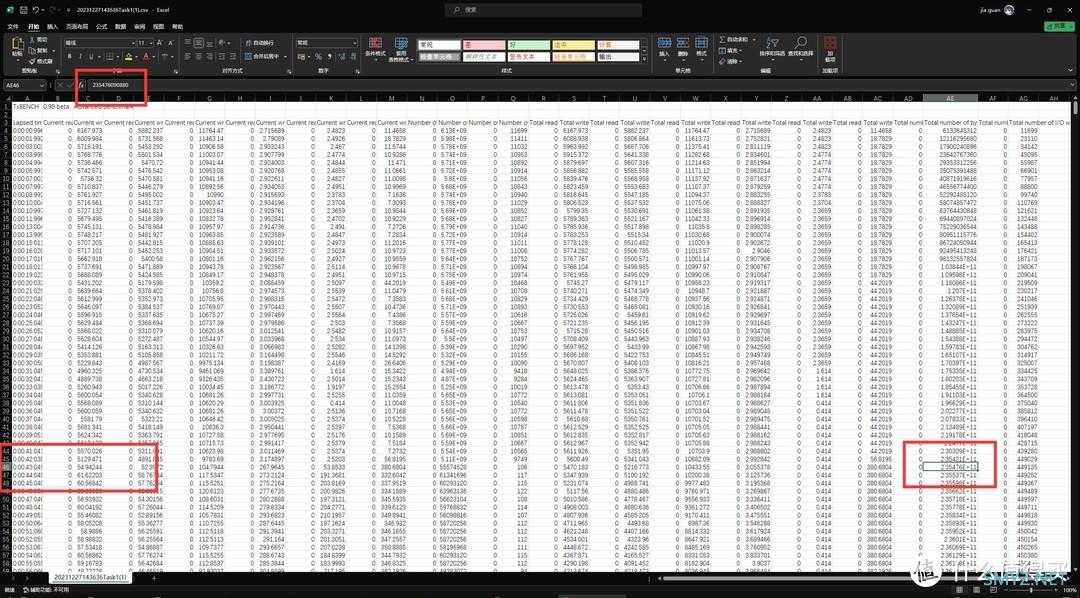This screenshot has width=1080, height=598.
Task: Switch to Page Layout view in status bar
Action: pos(976,590)
